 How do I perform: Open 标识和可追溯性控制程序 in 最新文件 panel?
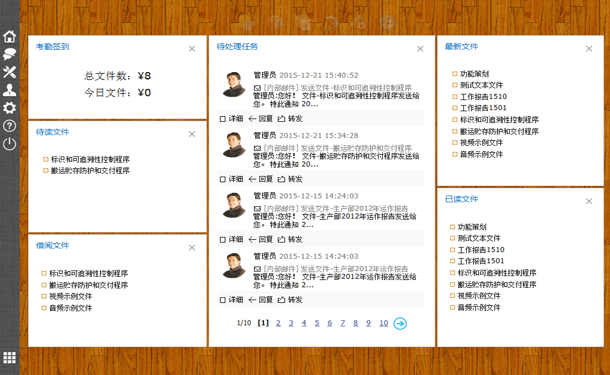pyautogui.click(x=499, y=119)
